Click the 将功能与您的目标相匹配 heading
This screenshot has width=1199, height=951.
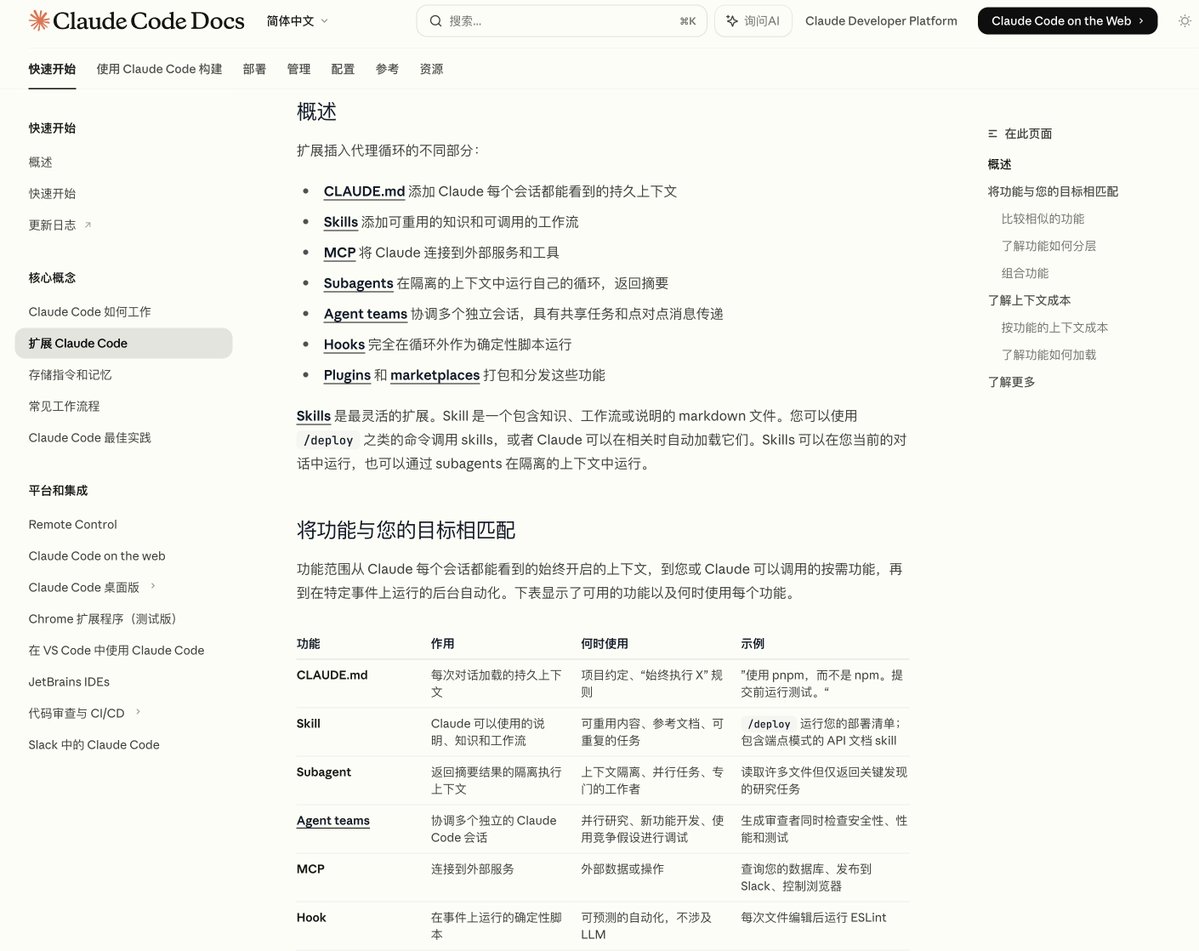coord(406,530)
